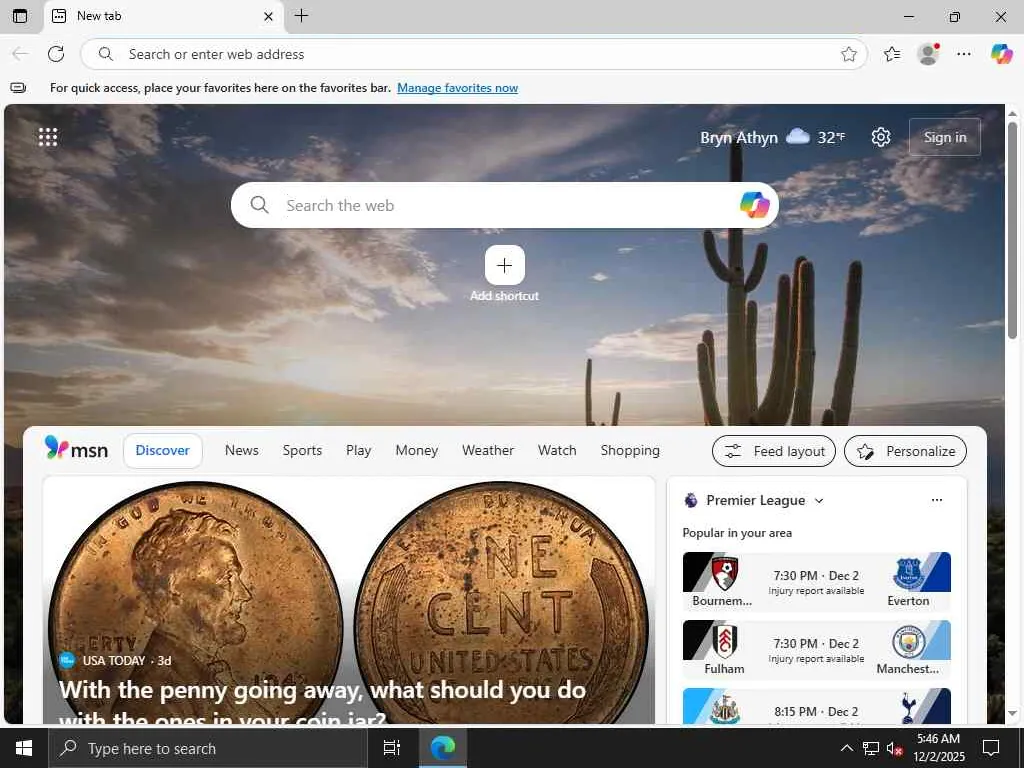Open network status tray icon
Viewport: 1024px width, 768px height.
[871, 748]
